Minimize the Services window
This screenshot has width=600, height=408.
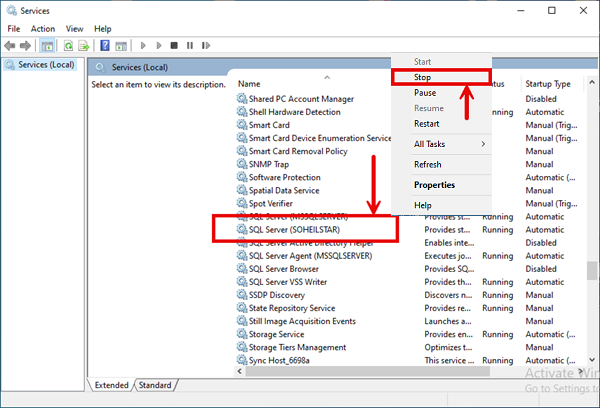coord(520,11)
